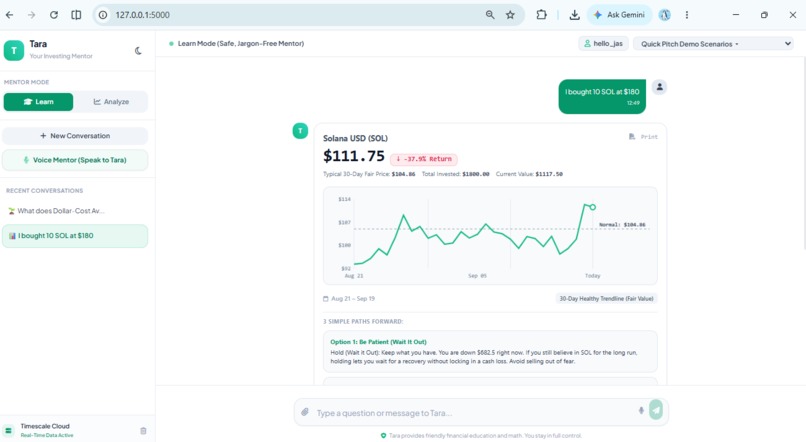The width and height of the screenshot is (806, 442).
Task: Click the browser forward arrow
Action: pos(31,15)
